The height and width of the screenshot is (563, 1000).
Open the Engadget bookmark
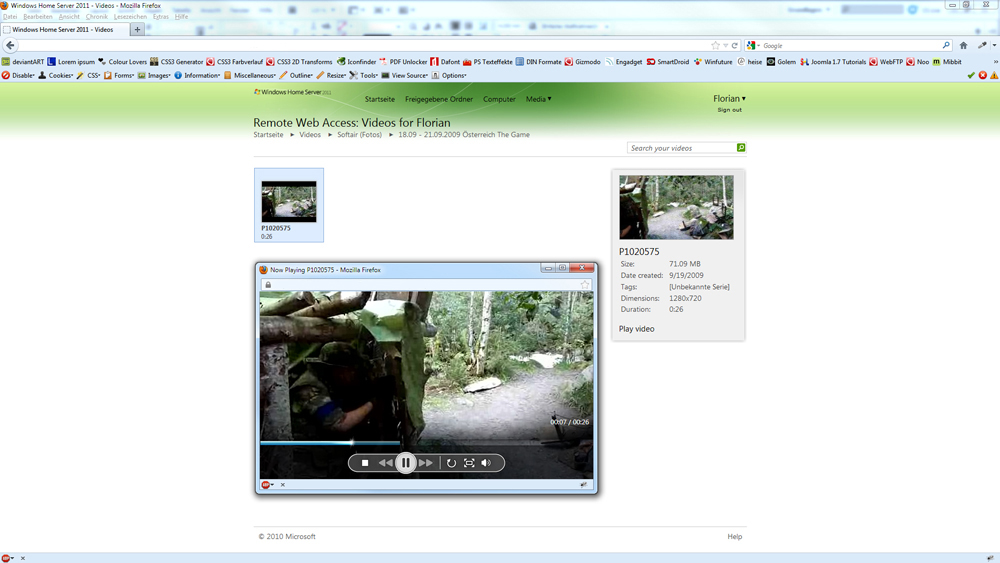[x=623, y=62]
